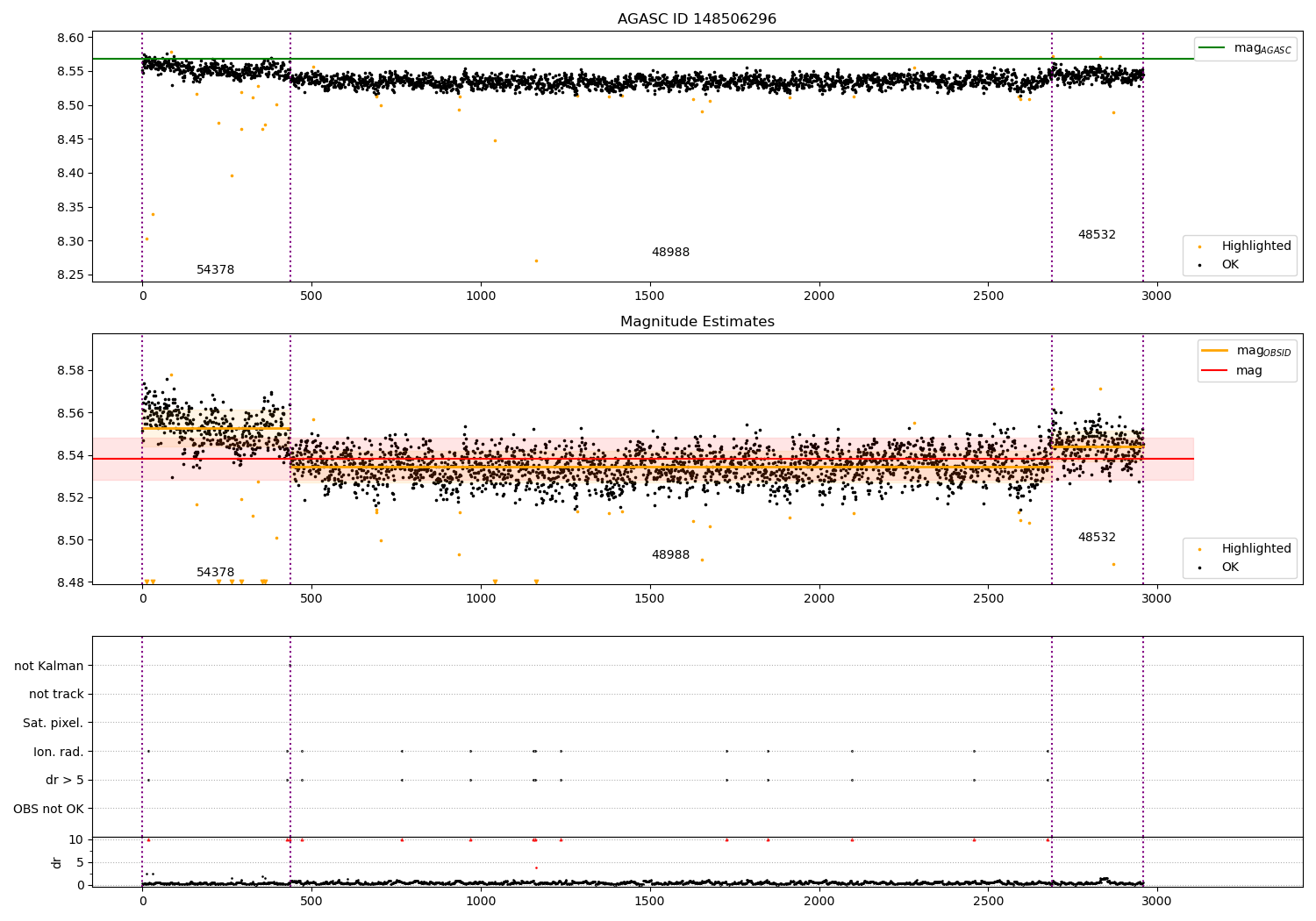The height and width of the screenshot is (921, 1316).
Task: Click the '48532' annotation in the top plot
Action: point(1097,234)
